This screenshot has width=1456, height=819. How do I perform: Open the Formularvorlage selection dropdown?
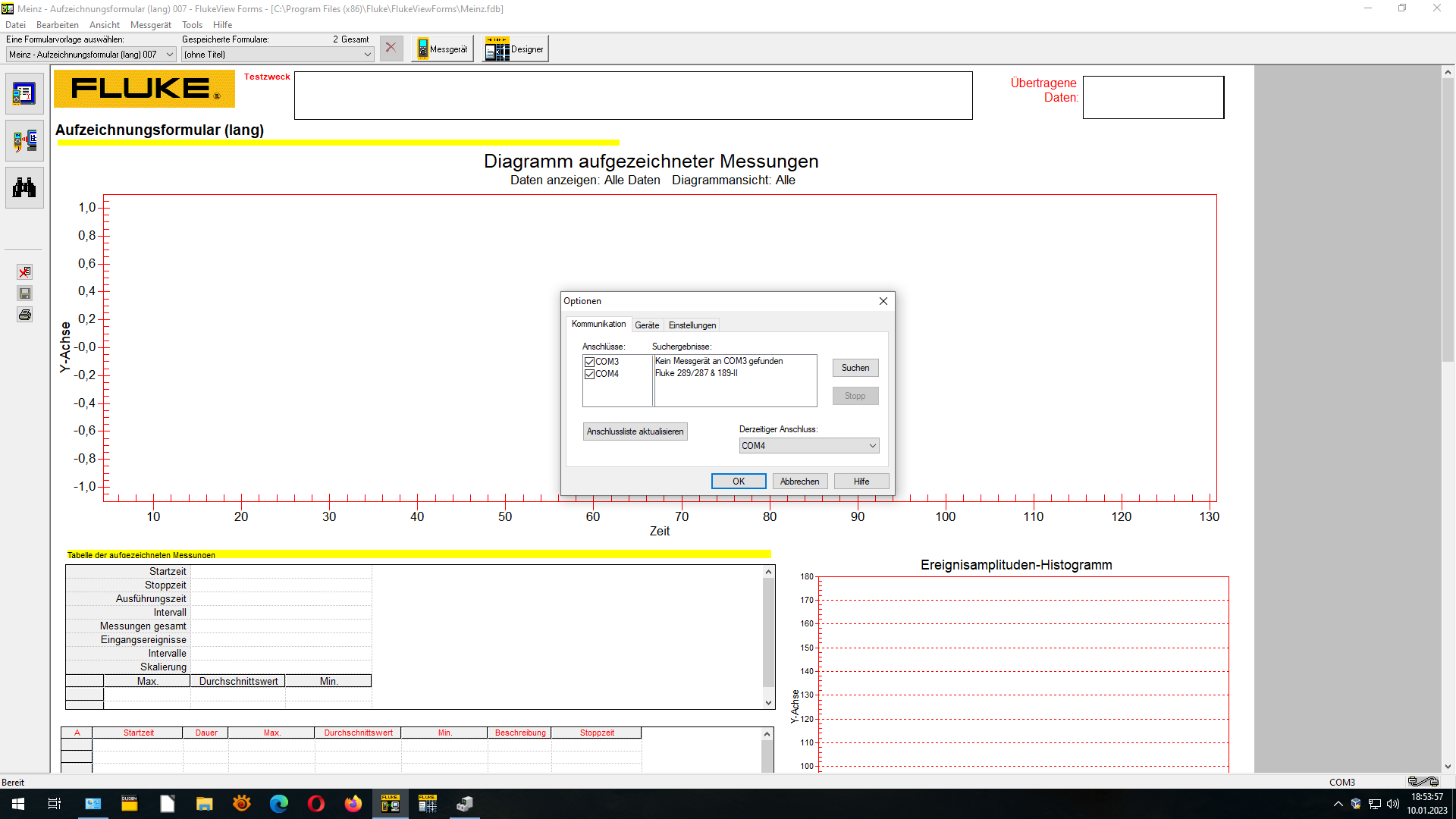tap(169, 55)
